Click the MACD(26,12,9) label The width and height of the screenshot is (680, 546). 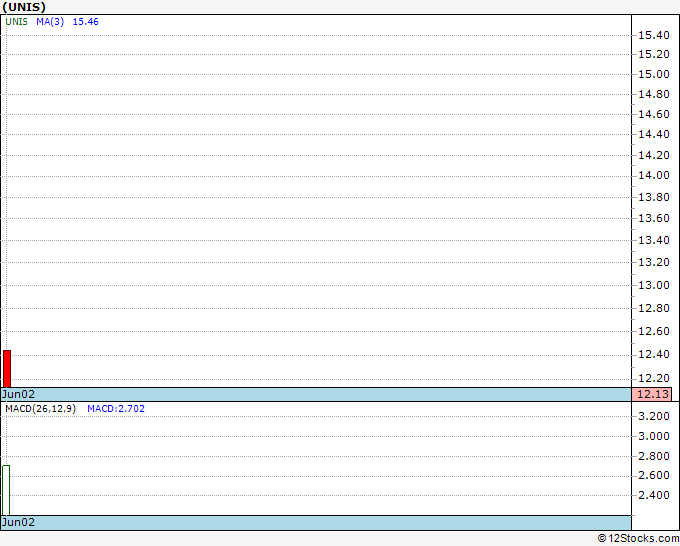[40, 409]
